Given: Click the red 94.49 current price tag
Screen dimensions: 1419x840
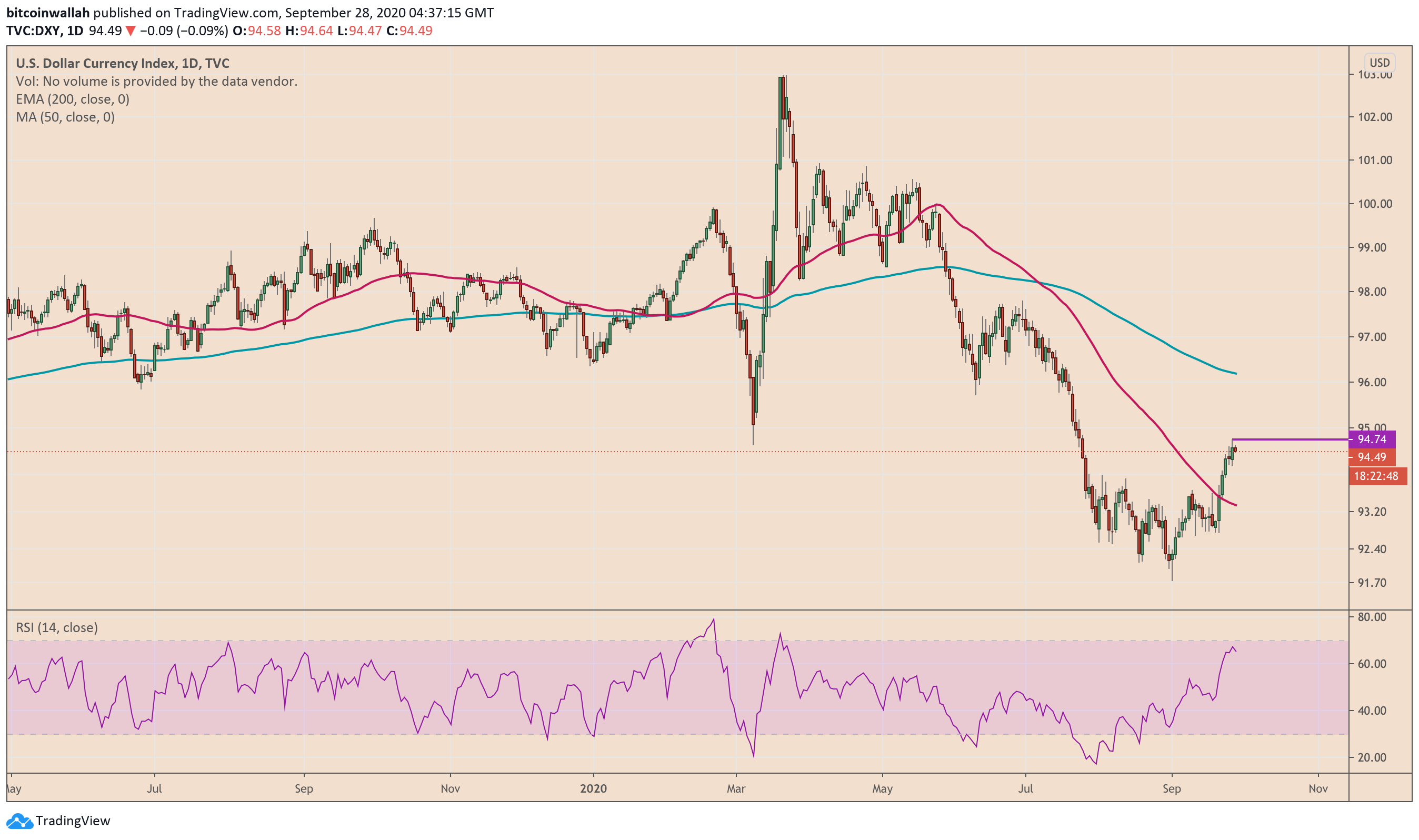Looking at the screenshot, I should 1373,458.
